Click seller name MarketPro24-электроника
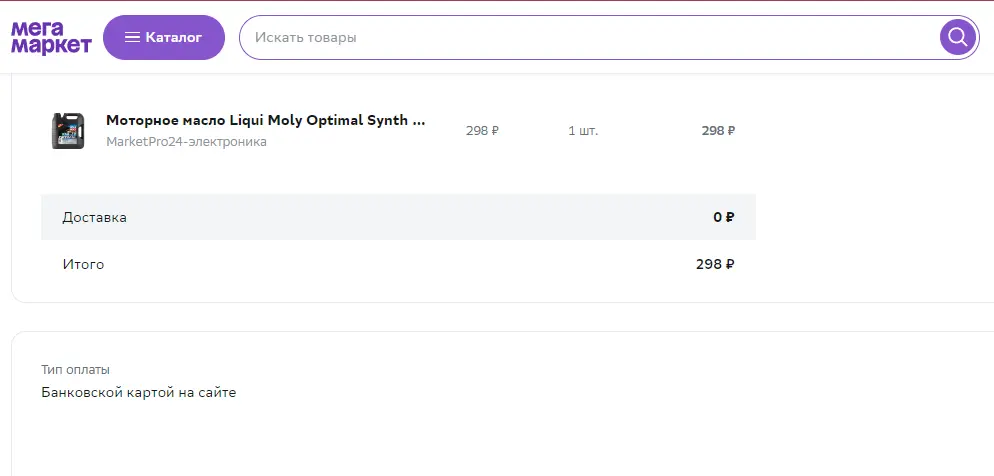 186,141
